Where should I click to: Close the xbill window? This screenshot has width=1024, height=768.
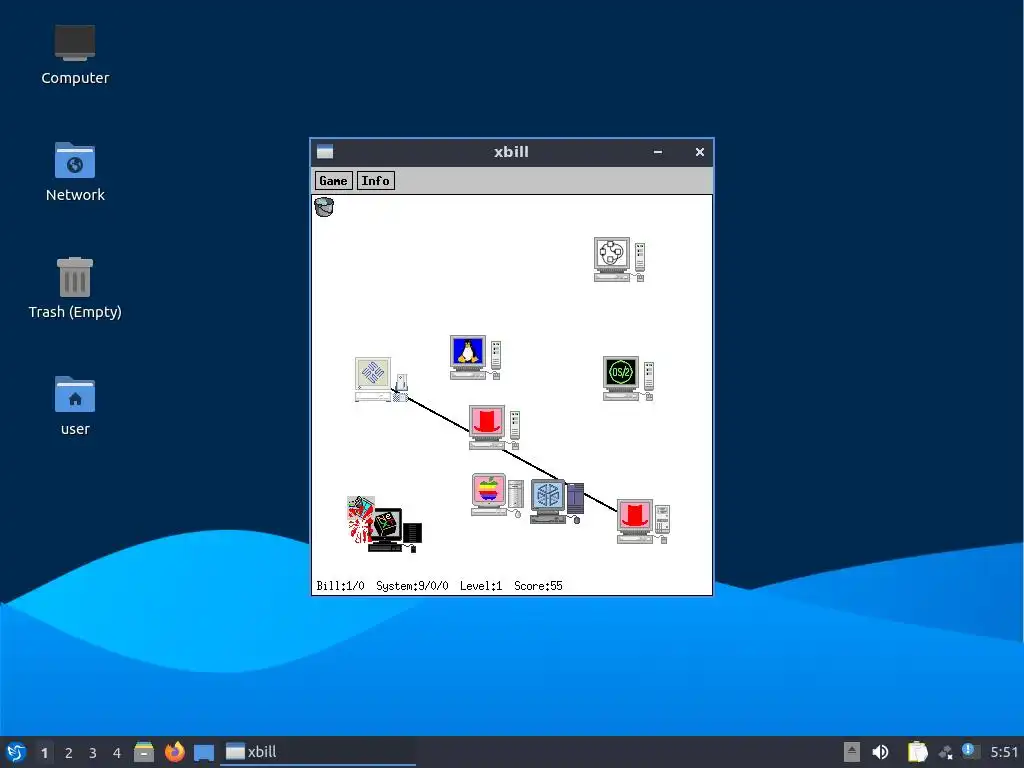click(x=699, y=152)
